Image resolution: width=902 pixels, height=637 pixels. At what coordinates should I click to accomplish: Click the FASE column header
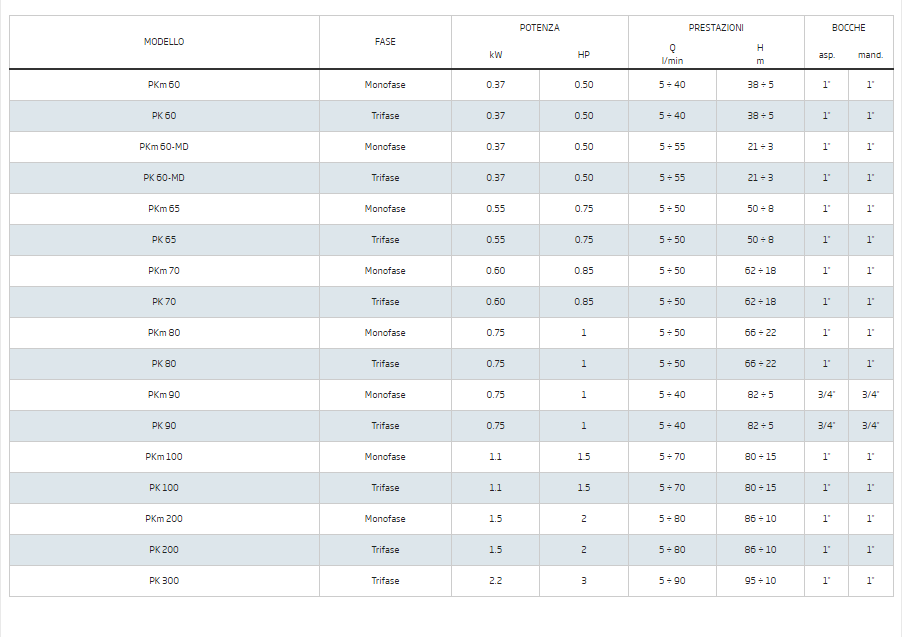point(385,42)
